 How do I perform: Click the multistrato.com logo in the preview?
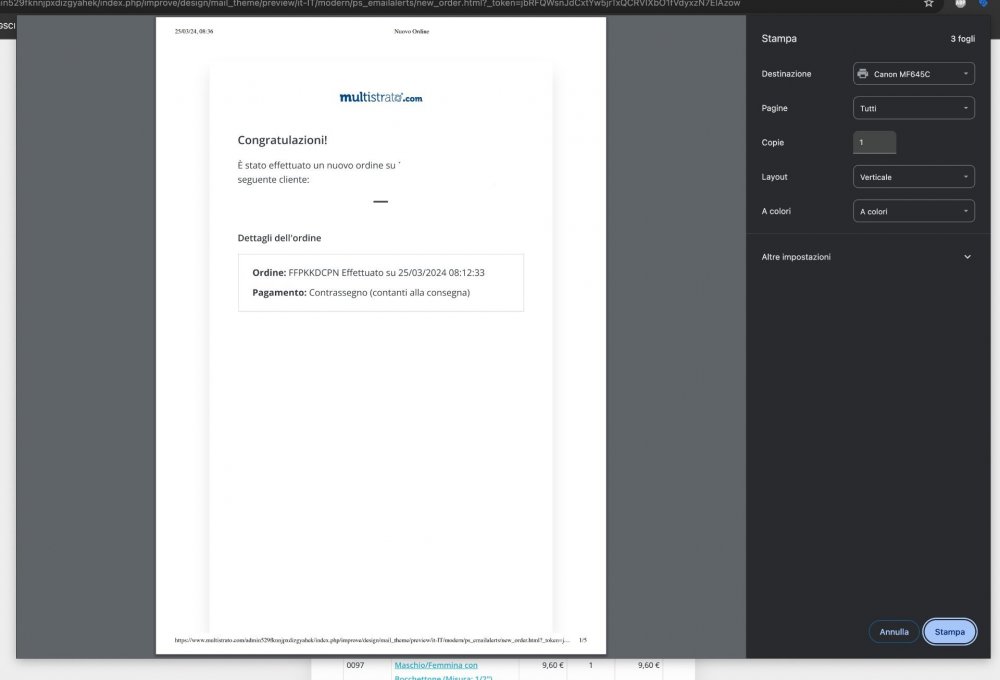coord(380,98)
